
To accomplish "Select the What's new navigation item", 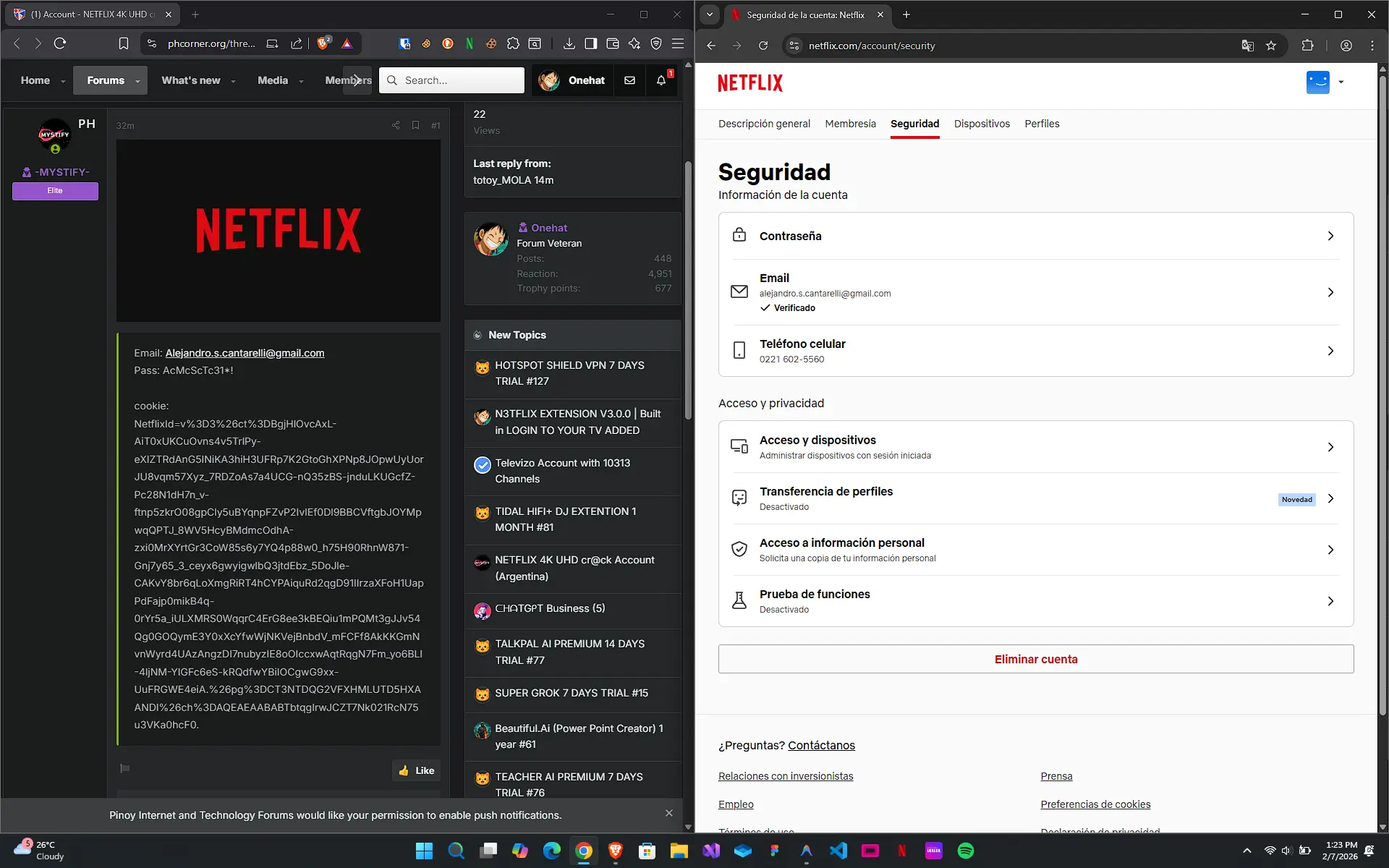I will click(191, 80).
